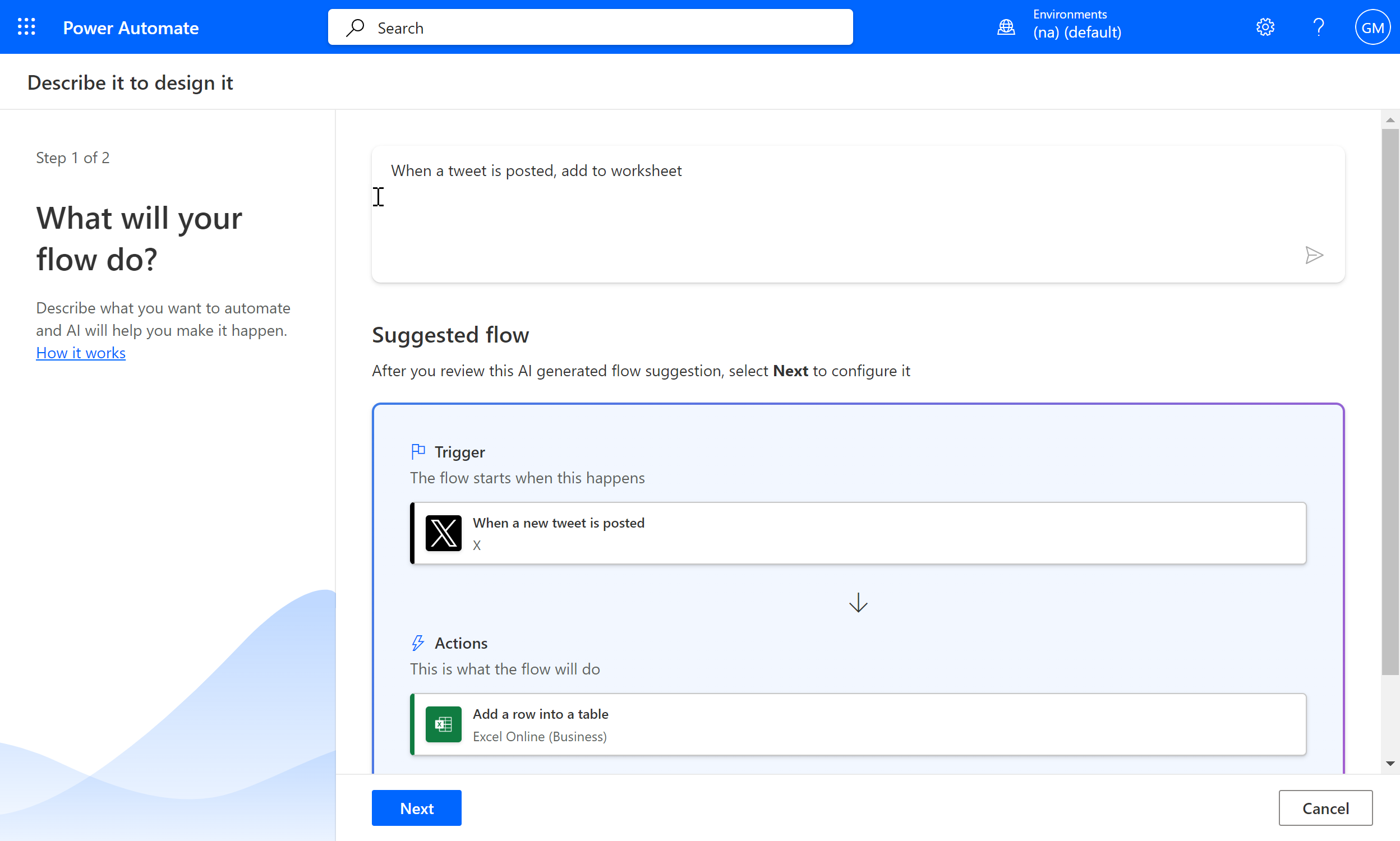Image resolution: width=1400 pixels, height=841 pixels.
Task: Open the app launcher waffle icon
Action: [x=26, y=27]
